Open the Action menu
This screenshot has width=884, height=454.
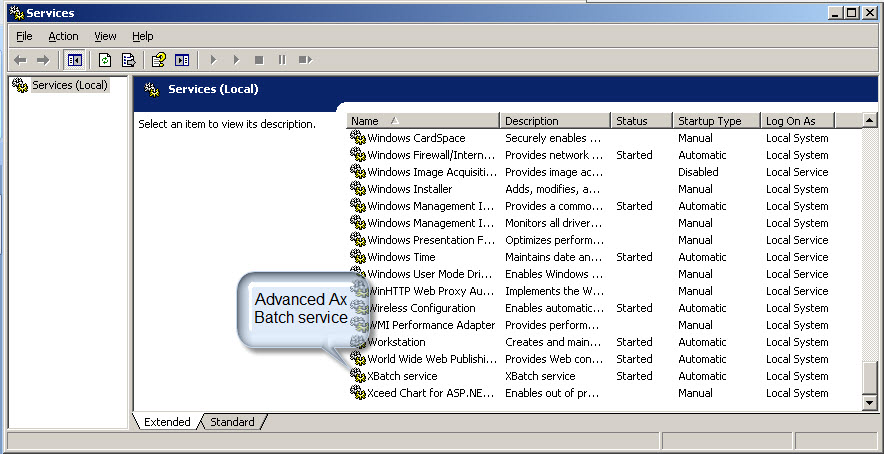coord(63,36)
